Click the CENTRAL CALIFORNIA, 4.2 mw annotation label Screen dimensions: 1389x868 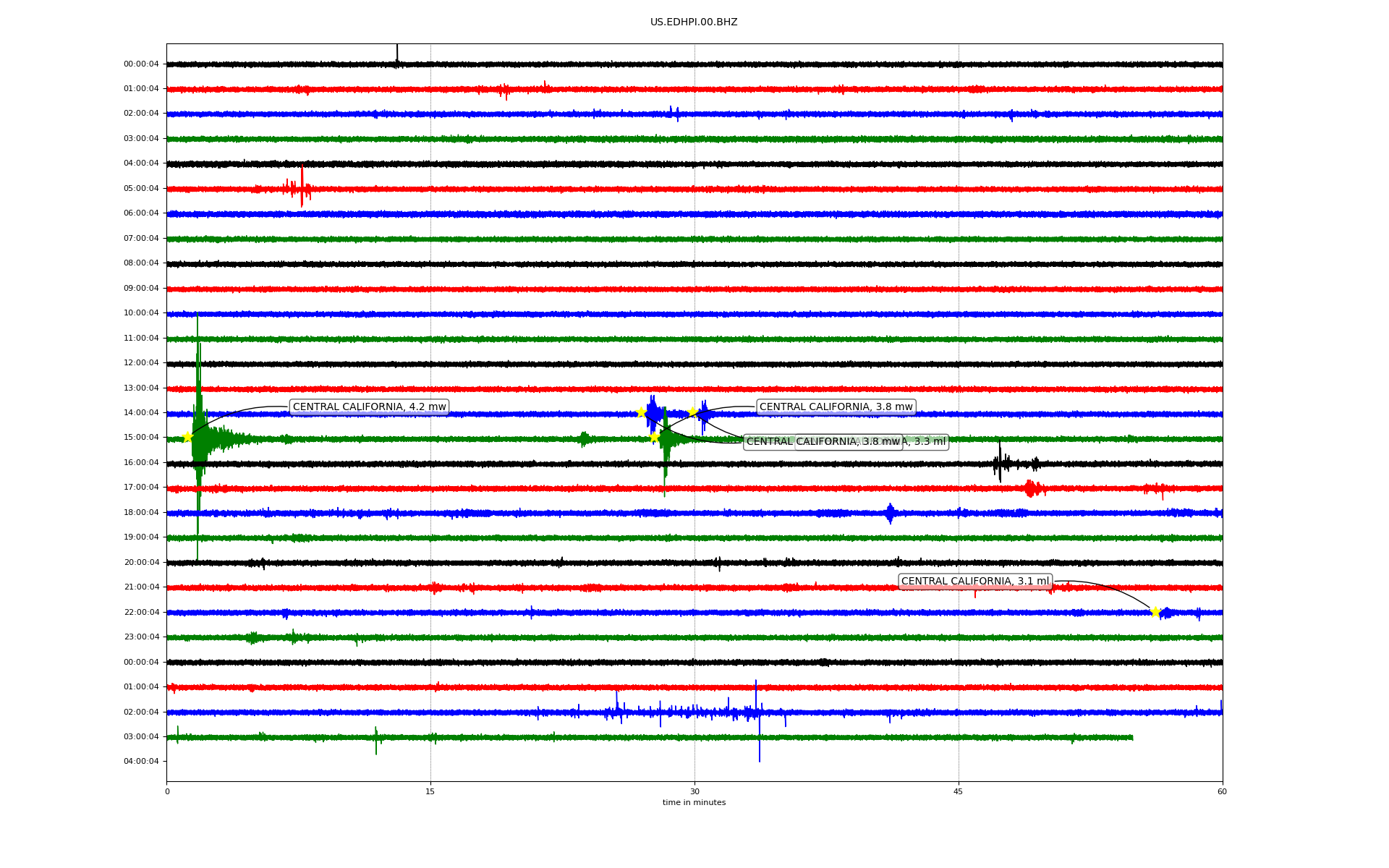369,407
